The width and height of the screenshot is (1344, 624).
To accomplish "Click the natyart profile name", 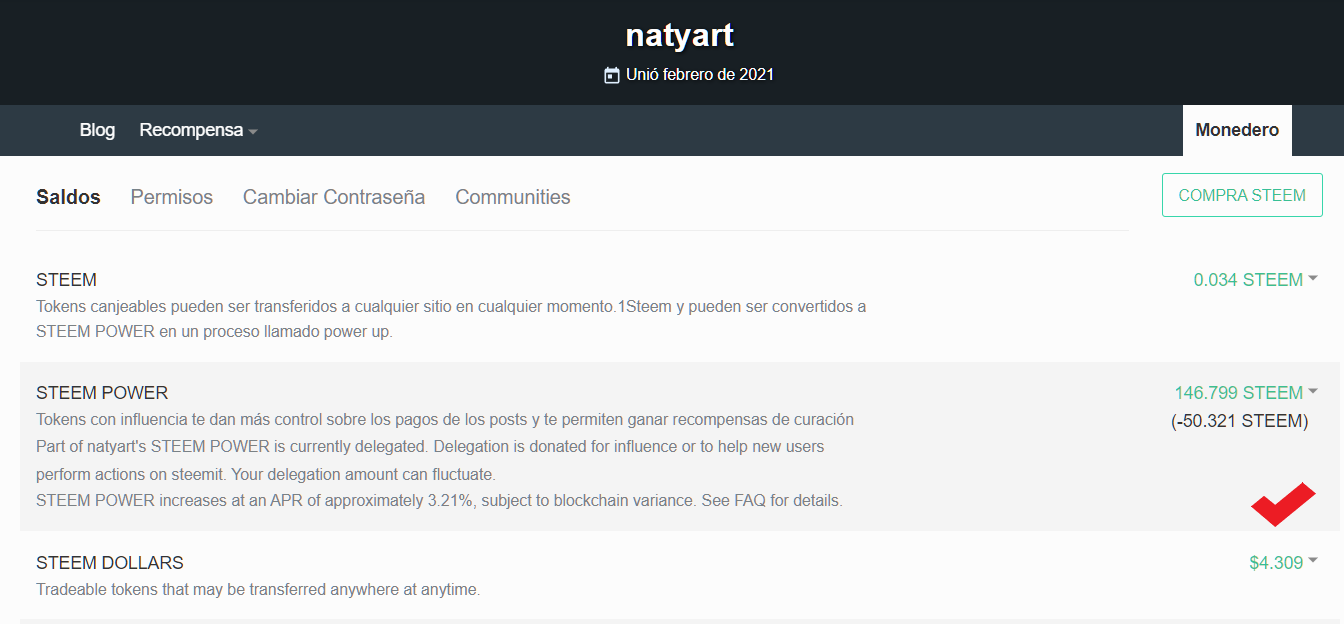I will coord(680,35).
